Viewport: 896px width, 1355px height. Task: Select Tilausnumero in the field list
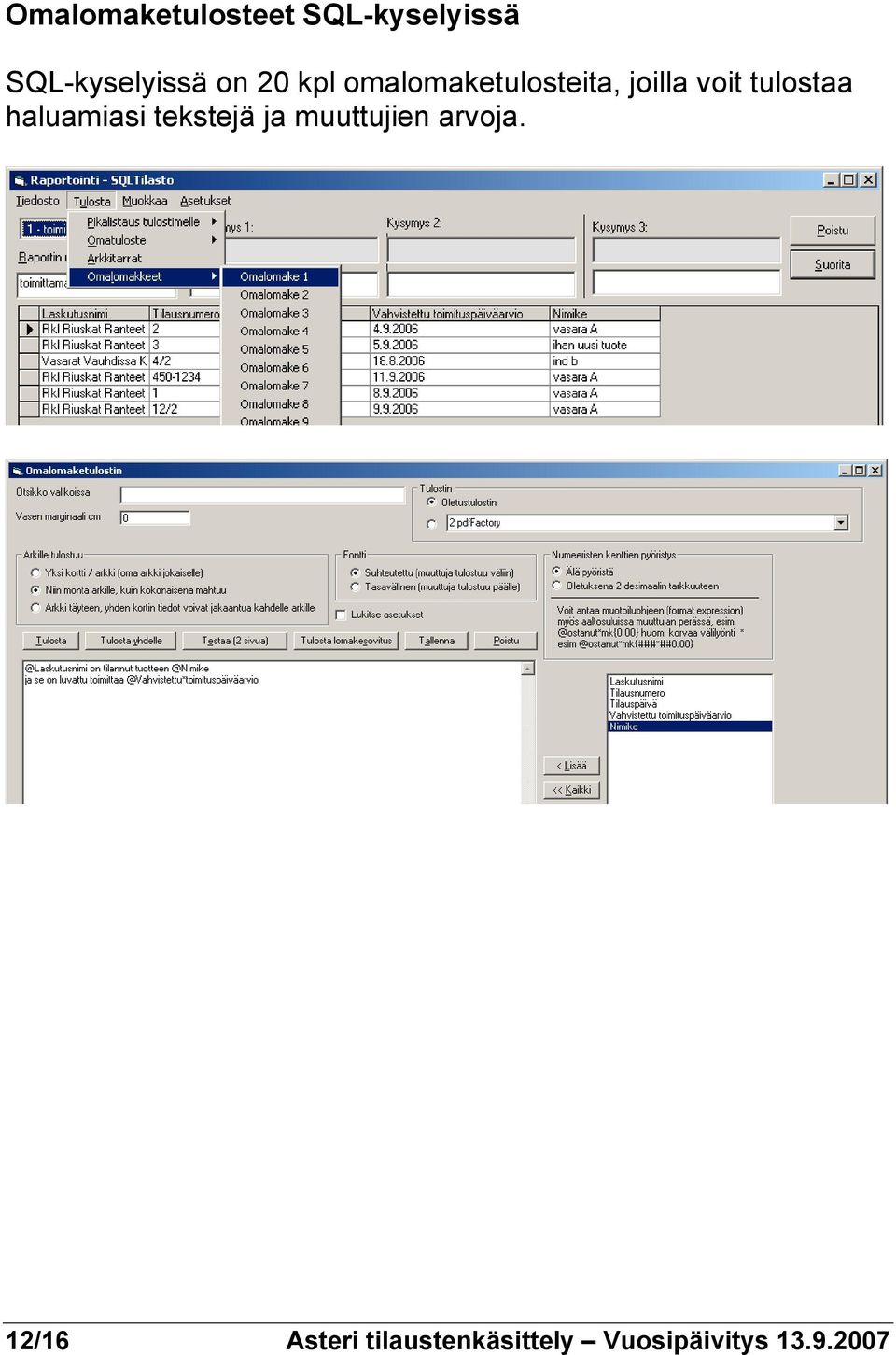click(x=690, y=693)
